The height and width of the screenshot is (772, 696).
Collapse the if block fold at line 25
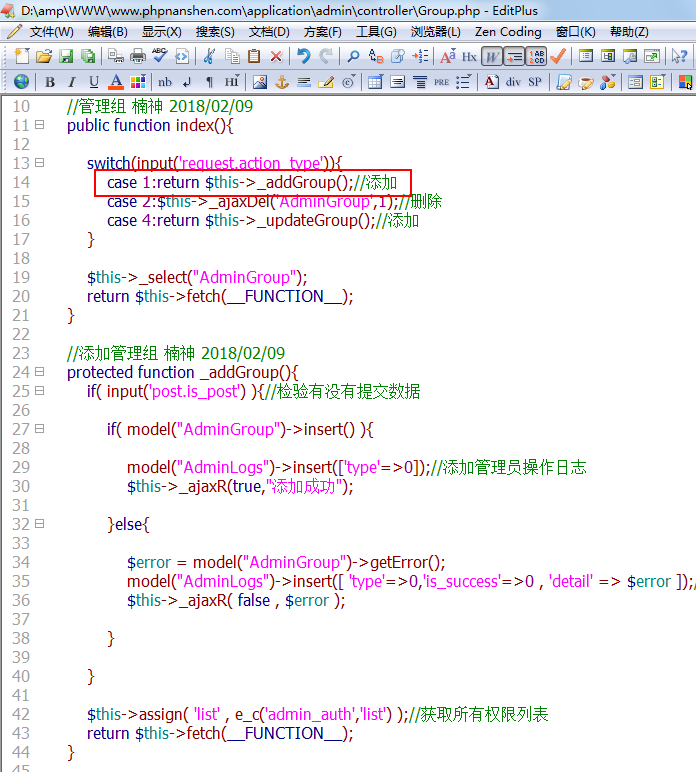point(39,391)
